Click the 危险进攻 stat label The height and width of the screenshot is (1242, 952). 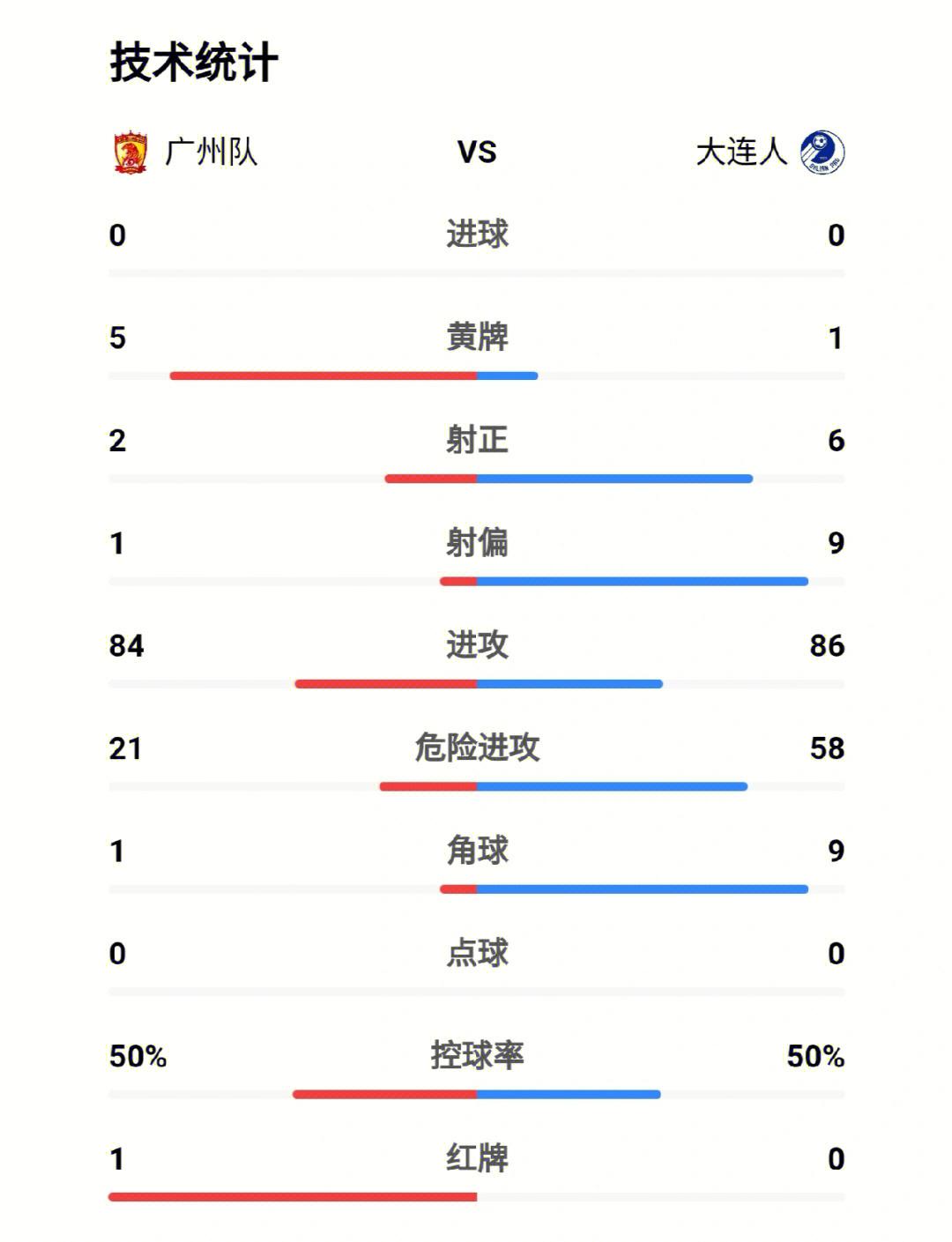(x=477, y=747)
